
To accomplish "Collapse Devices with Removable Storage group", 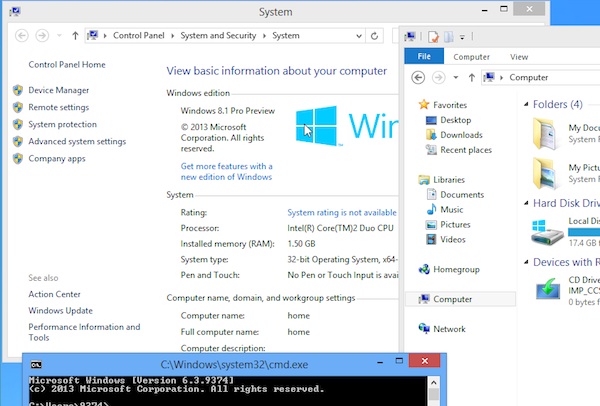I will coord(527,262).
